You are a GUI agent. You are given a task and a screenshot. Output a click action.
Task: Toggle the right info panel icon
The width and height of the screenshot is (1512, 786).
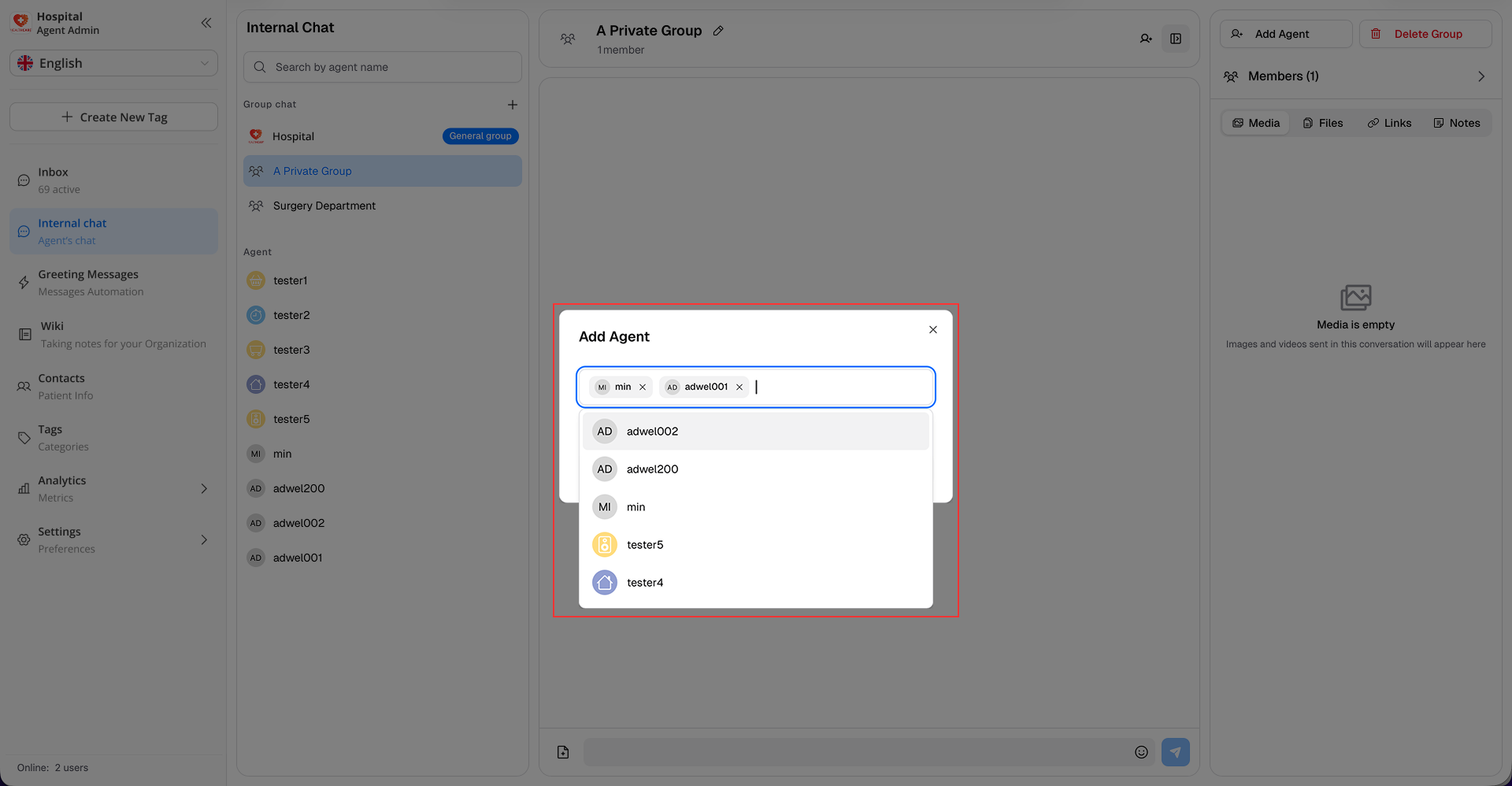coord(1176,38)
